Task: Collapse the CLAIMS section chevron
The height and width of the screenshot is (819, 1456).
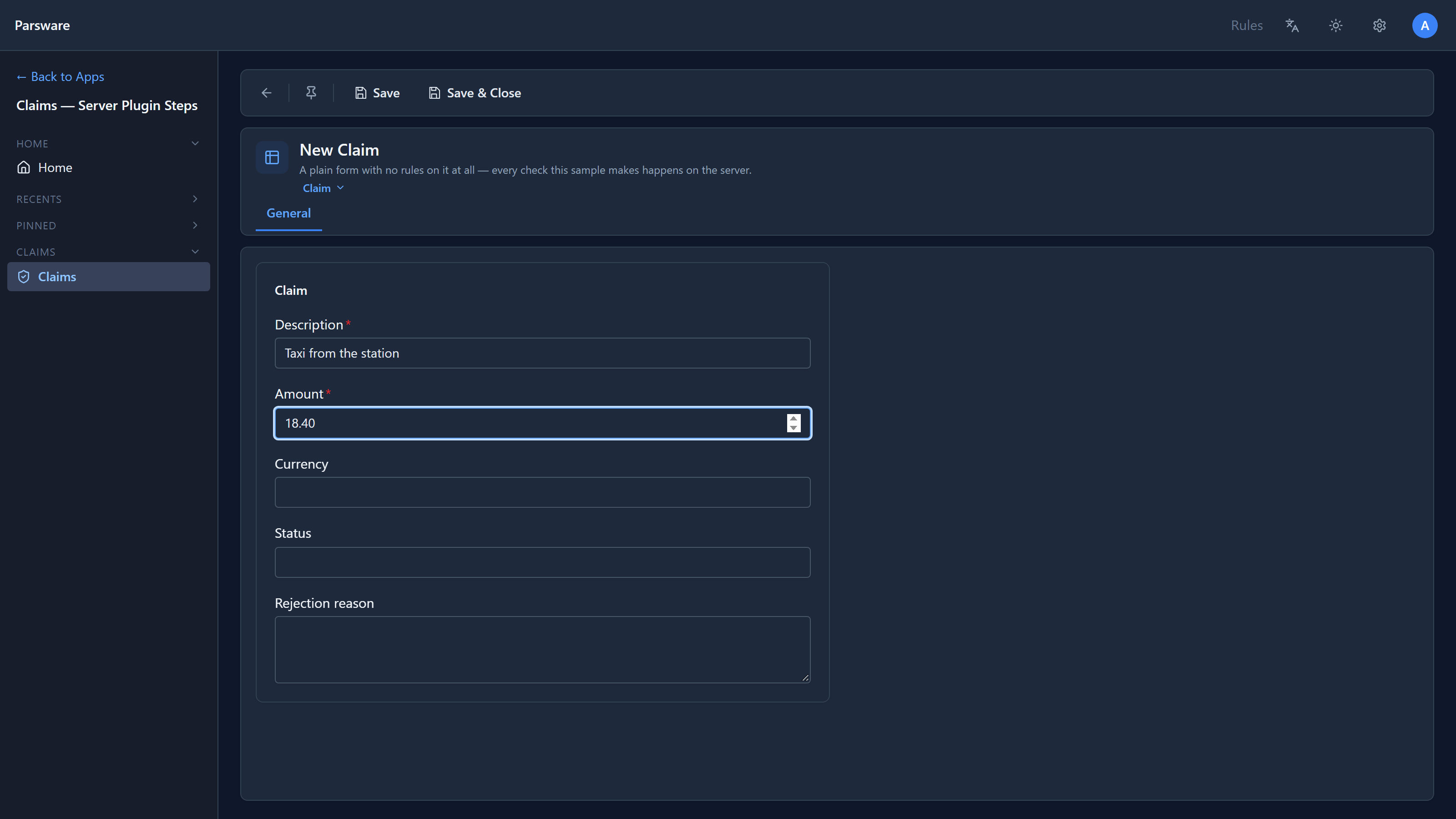Action: (x=195, y=252)
